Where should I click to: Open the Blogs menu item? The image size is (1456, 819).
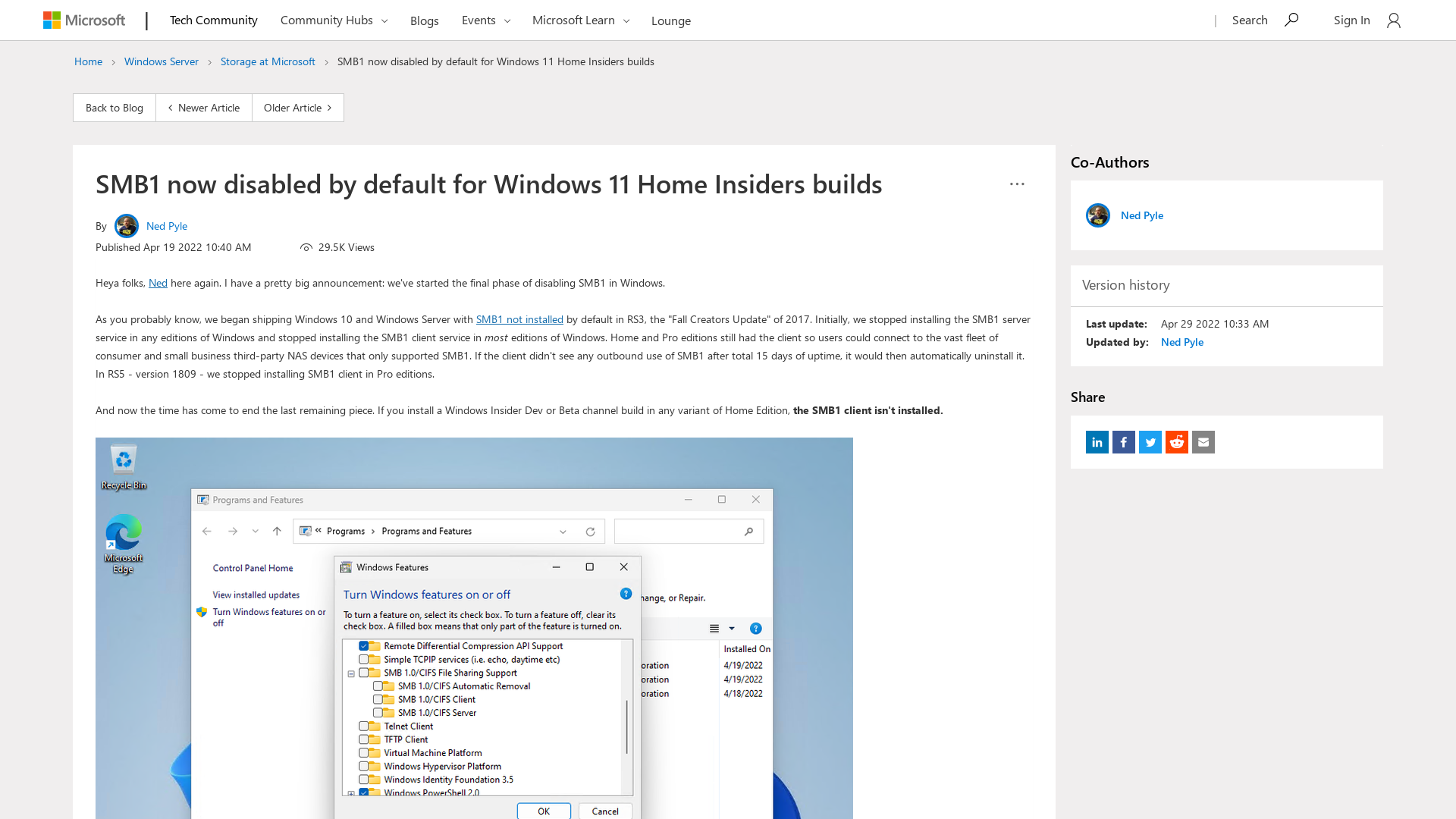(x=425, y=20)
